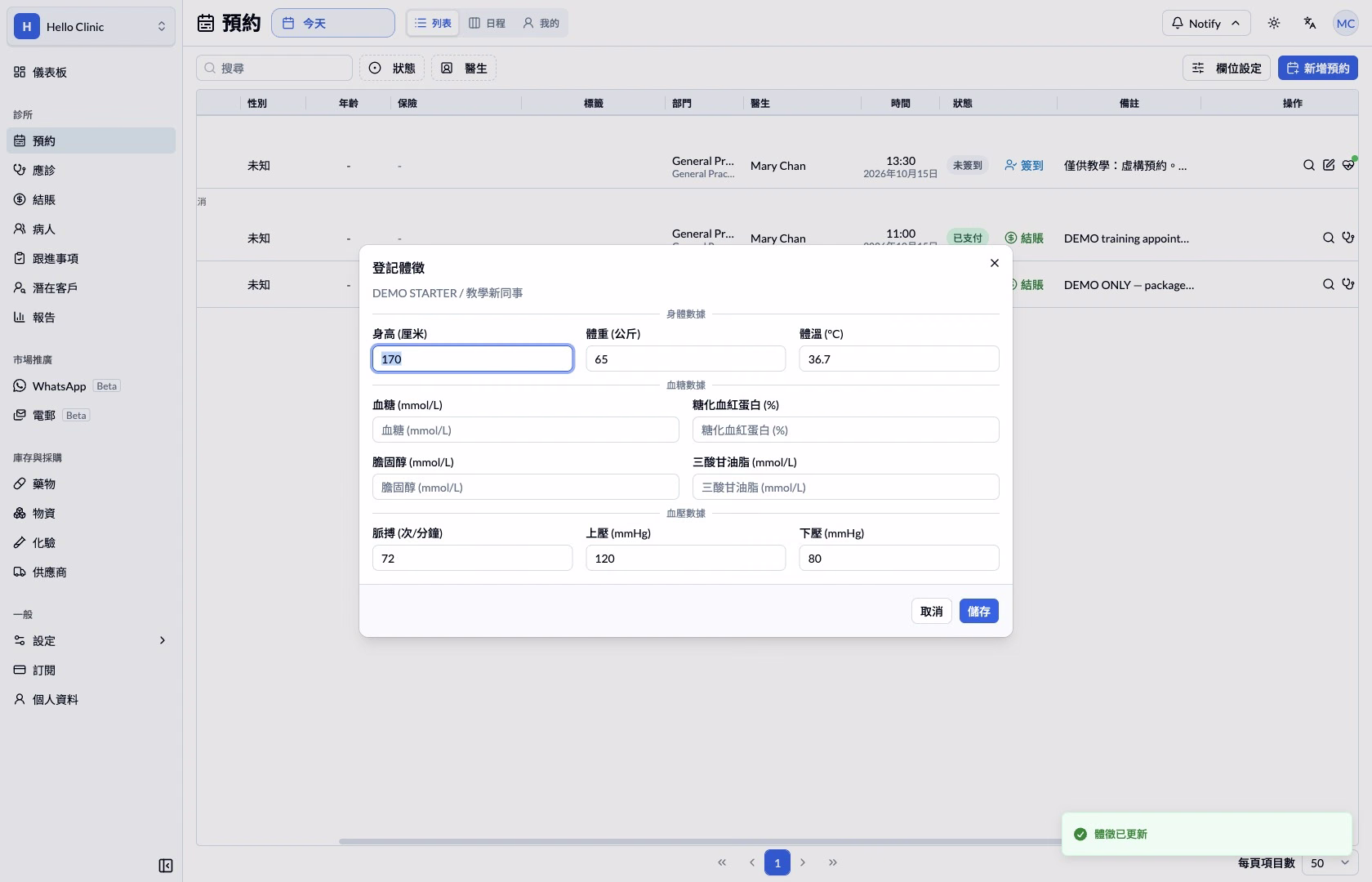Jump to first page double arrow
Screen dimensions: 1372x882
(x=722, y=862)
